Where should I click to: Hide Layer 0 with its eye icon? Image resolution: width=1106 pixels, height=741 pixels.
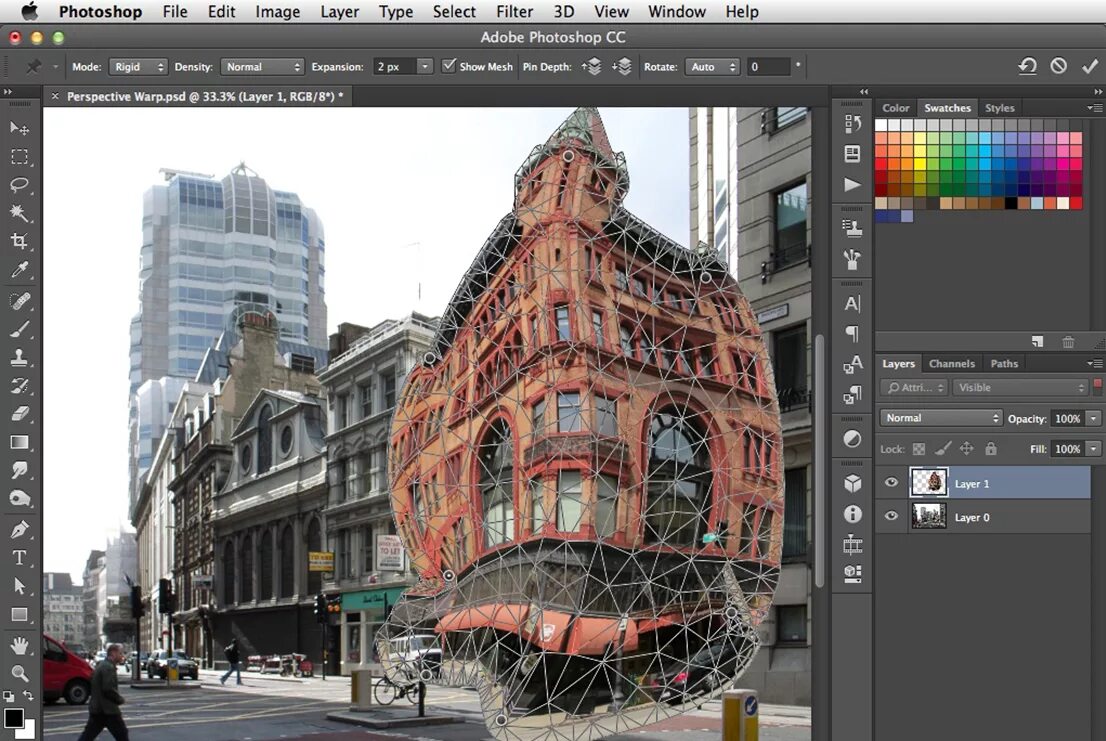click(891, 516)
